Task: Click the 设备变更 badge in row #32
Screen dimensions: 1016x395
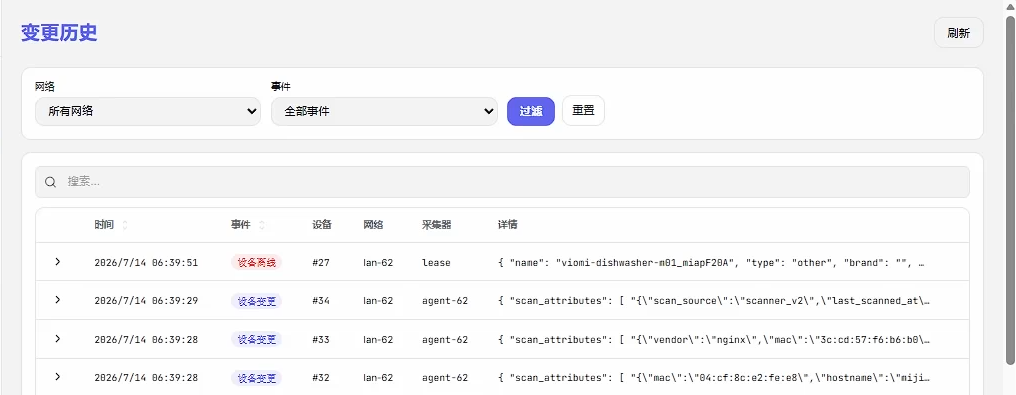Action: point(257,378)
